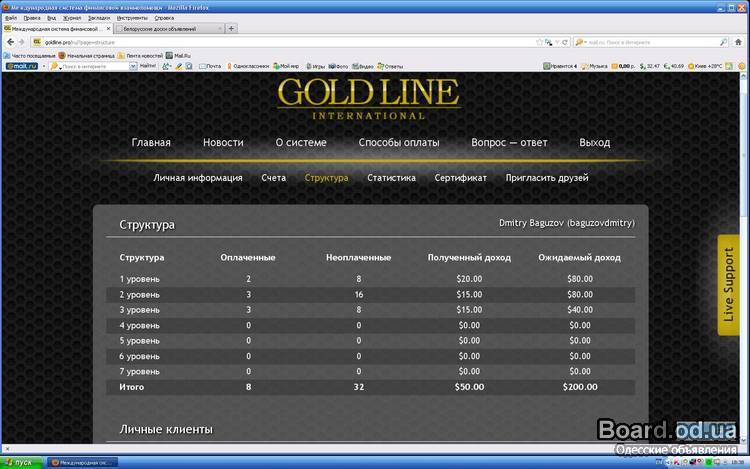Image resolution: width=750 pixels, height=469 pixels.
Task: Click Пригласить друзей link
Action: [x=547, y=178]
